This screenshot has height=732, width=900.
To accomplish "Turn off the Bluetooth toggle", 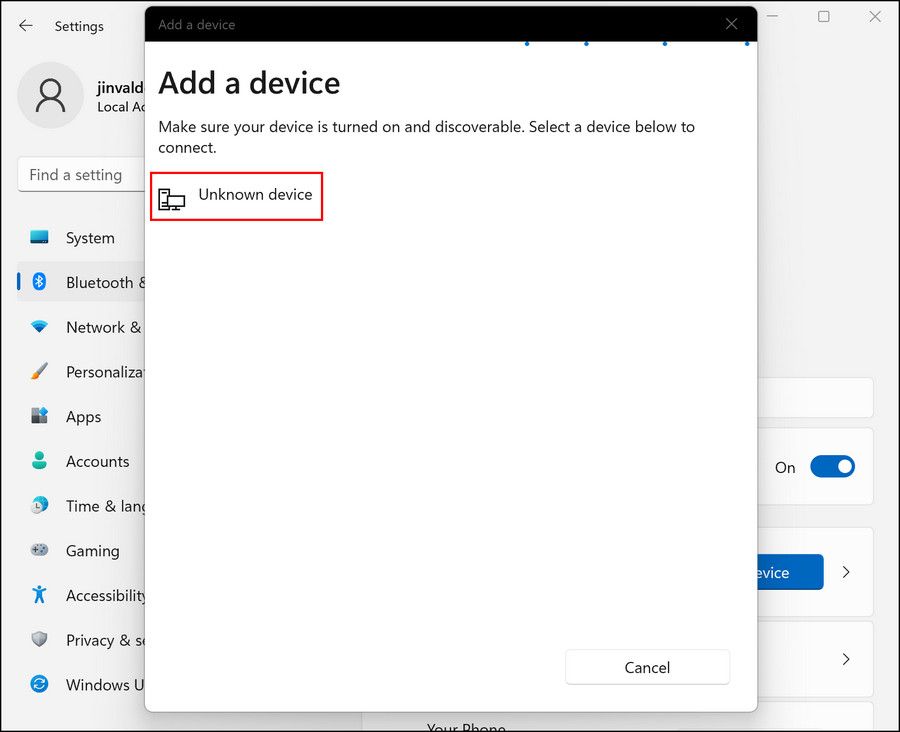I will tap(833, 467).
